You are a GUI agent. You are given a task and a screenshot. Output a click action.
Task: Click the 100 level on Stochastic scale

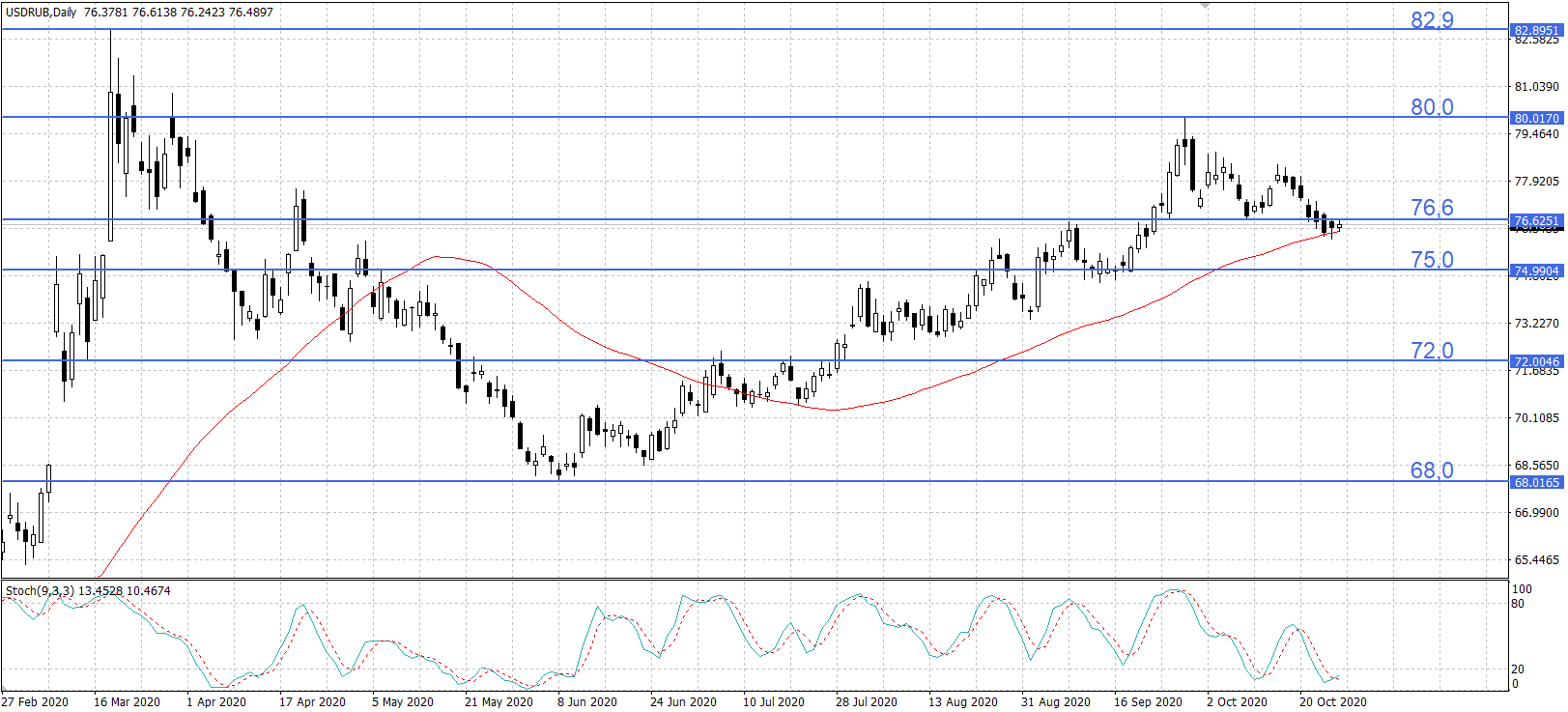click(x=1522, y=589)
